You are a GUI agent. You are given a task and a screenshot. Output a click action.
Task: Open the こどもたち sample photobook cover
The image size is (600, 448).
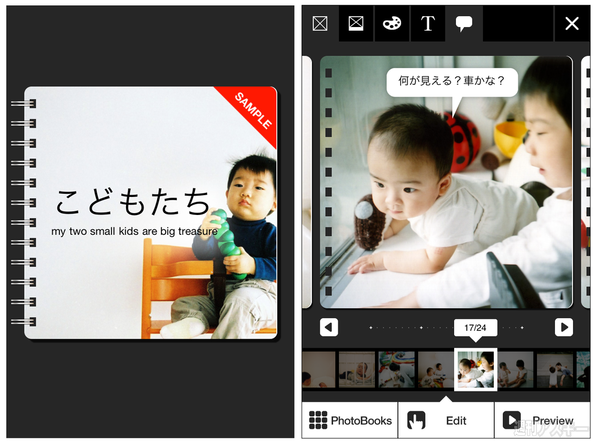tap(150, 213)
